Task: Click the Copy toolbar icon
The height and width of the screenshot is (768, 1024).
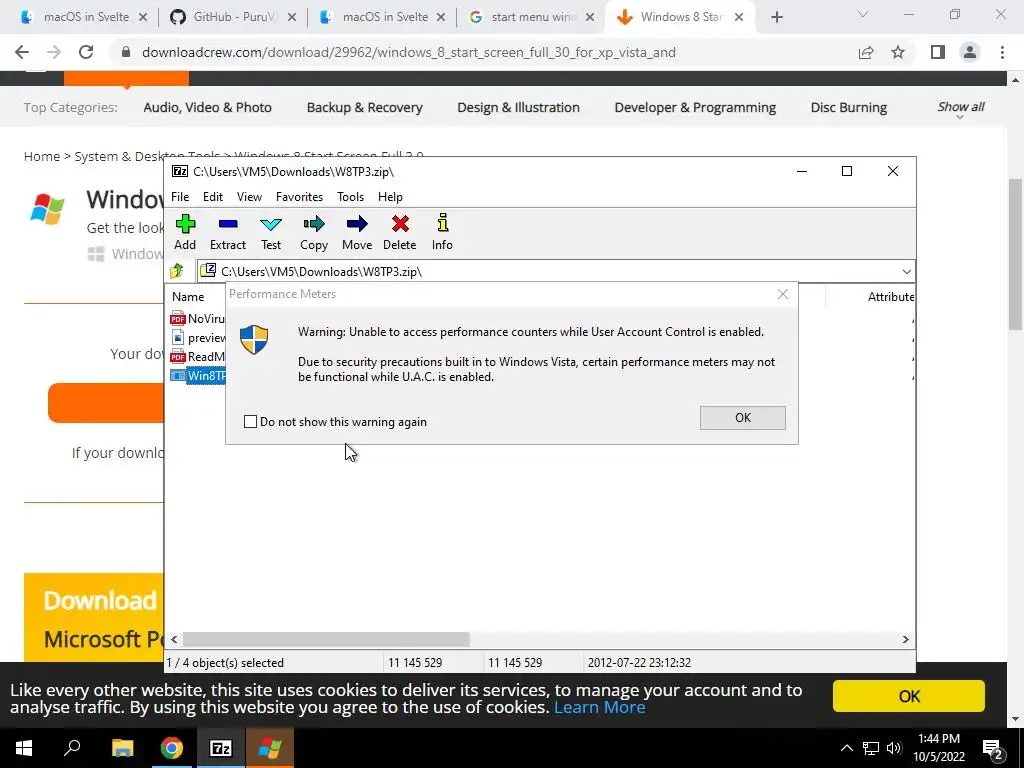Action: click(313, 232)
